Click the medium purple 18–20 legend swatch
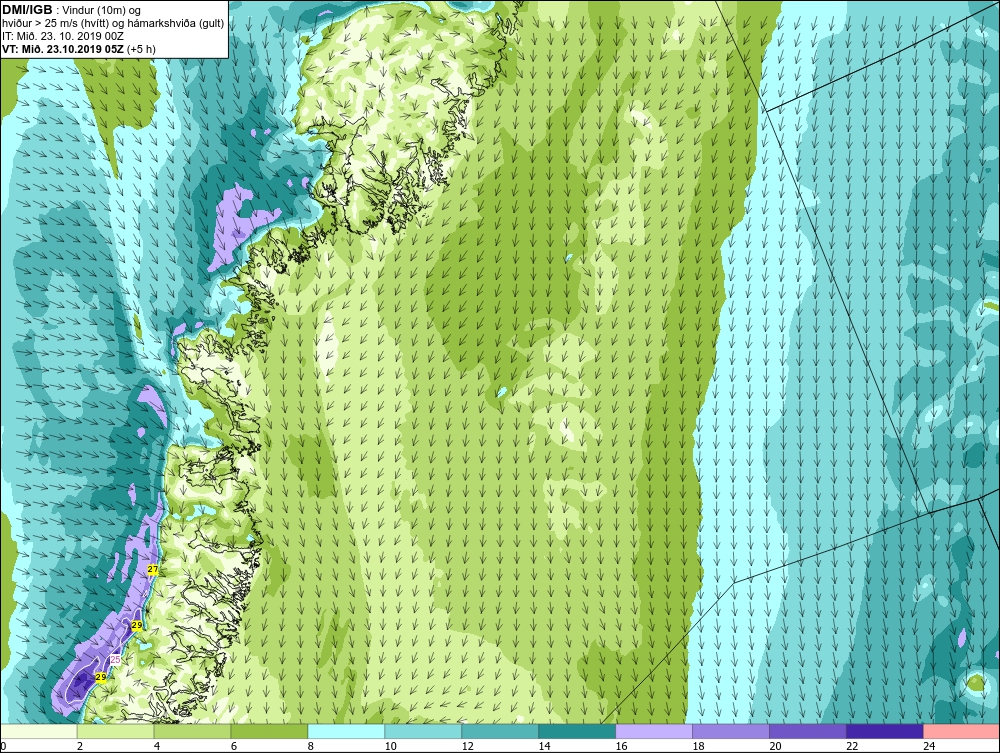Screen dimensions: 1000x753 [731, 731]
